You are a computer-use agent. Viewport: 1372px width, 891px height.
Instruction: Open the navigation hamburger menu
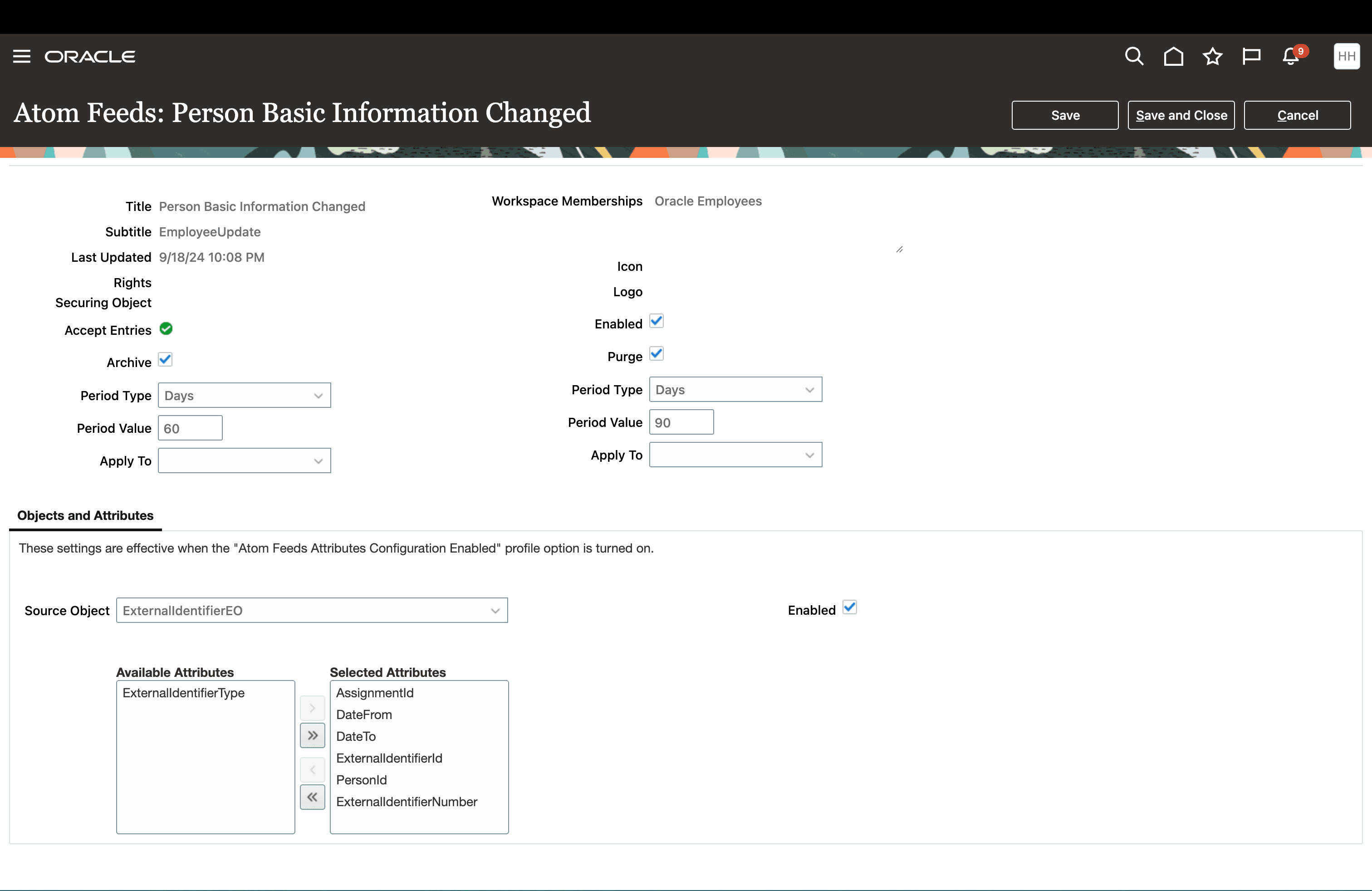[x=21, y=56]
